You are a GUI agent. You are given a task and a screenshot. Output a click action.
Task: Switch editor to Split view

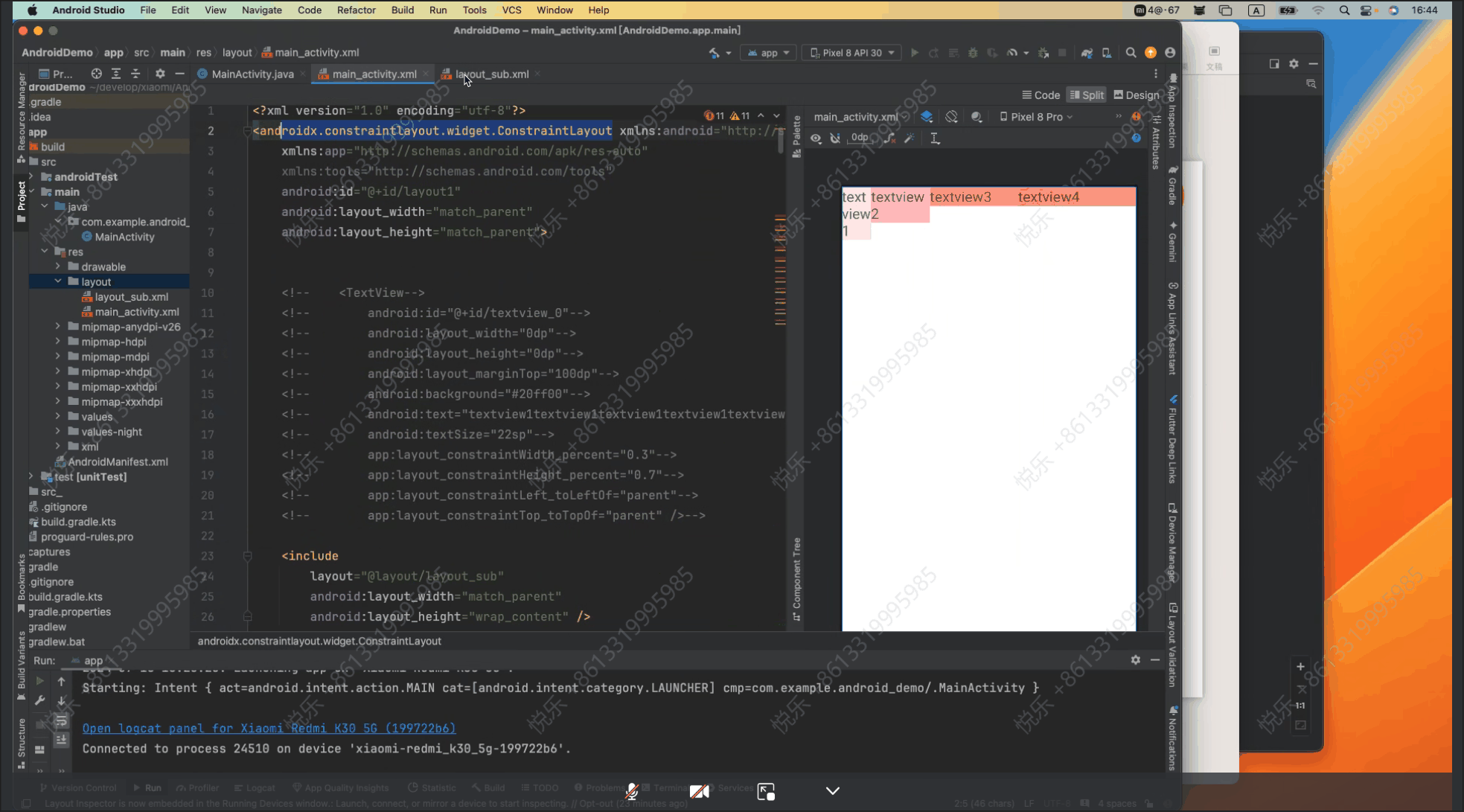tap(1086, 95)
